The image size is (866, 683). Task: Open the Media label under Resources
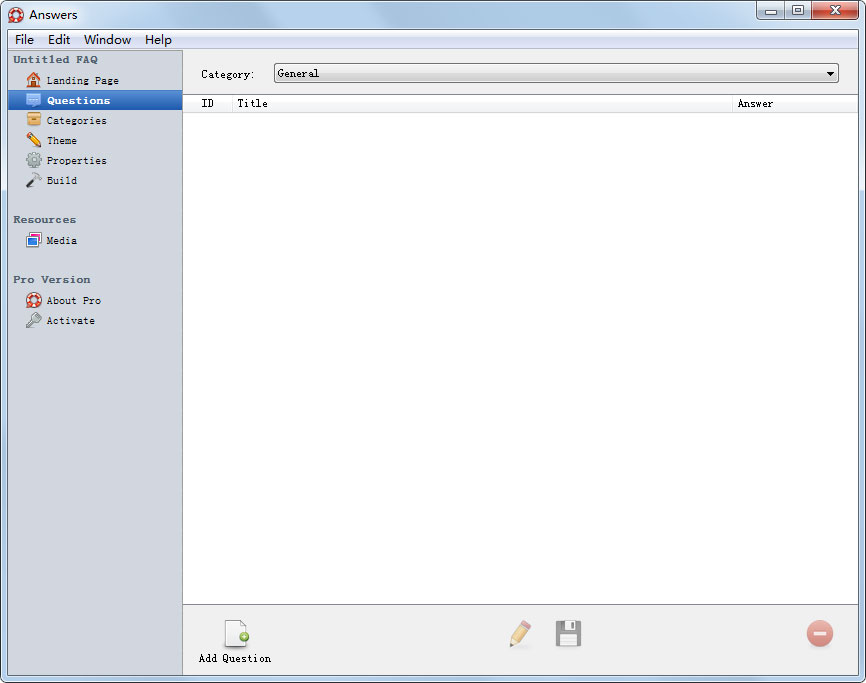pyautogui.click(x=61, y=241)
